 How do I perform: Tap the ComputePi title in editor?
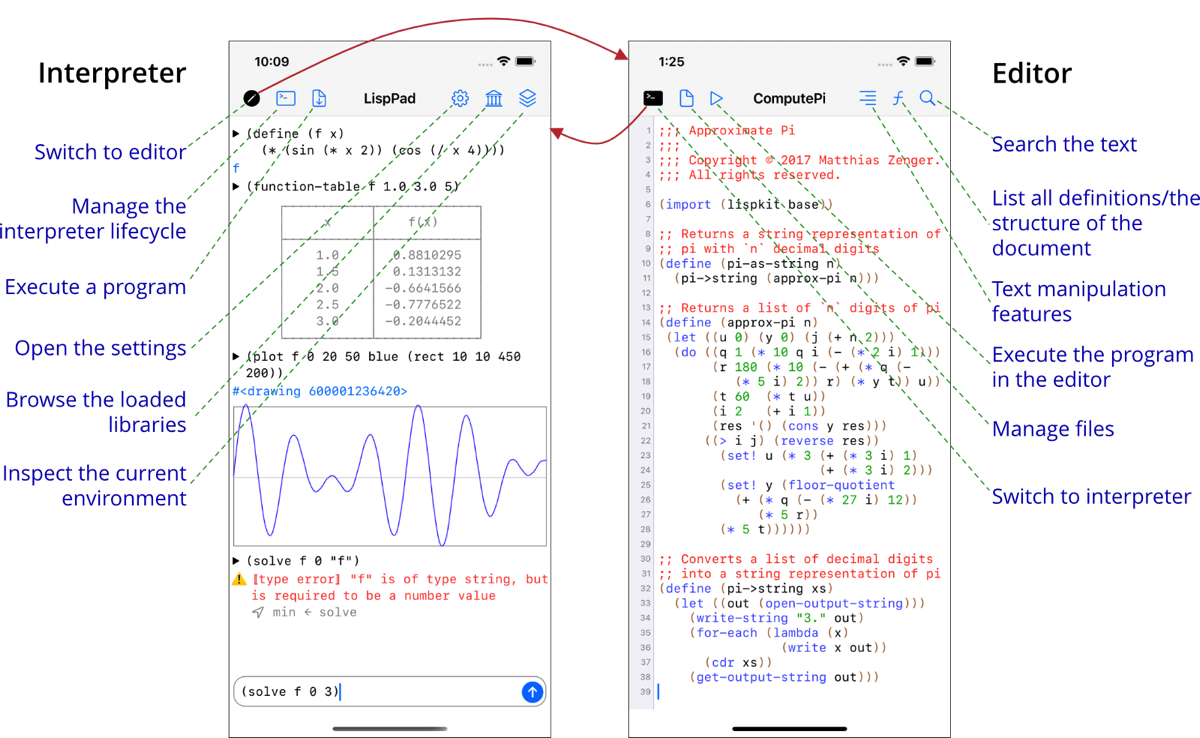click(x=790, y=98)
